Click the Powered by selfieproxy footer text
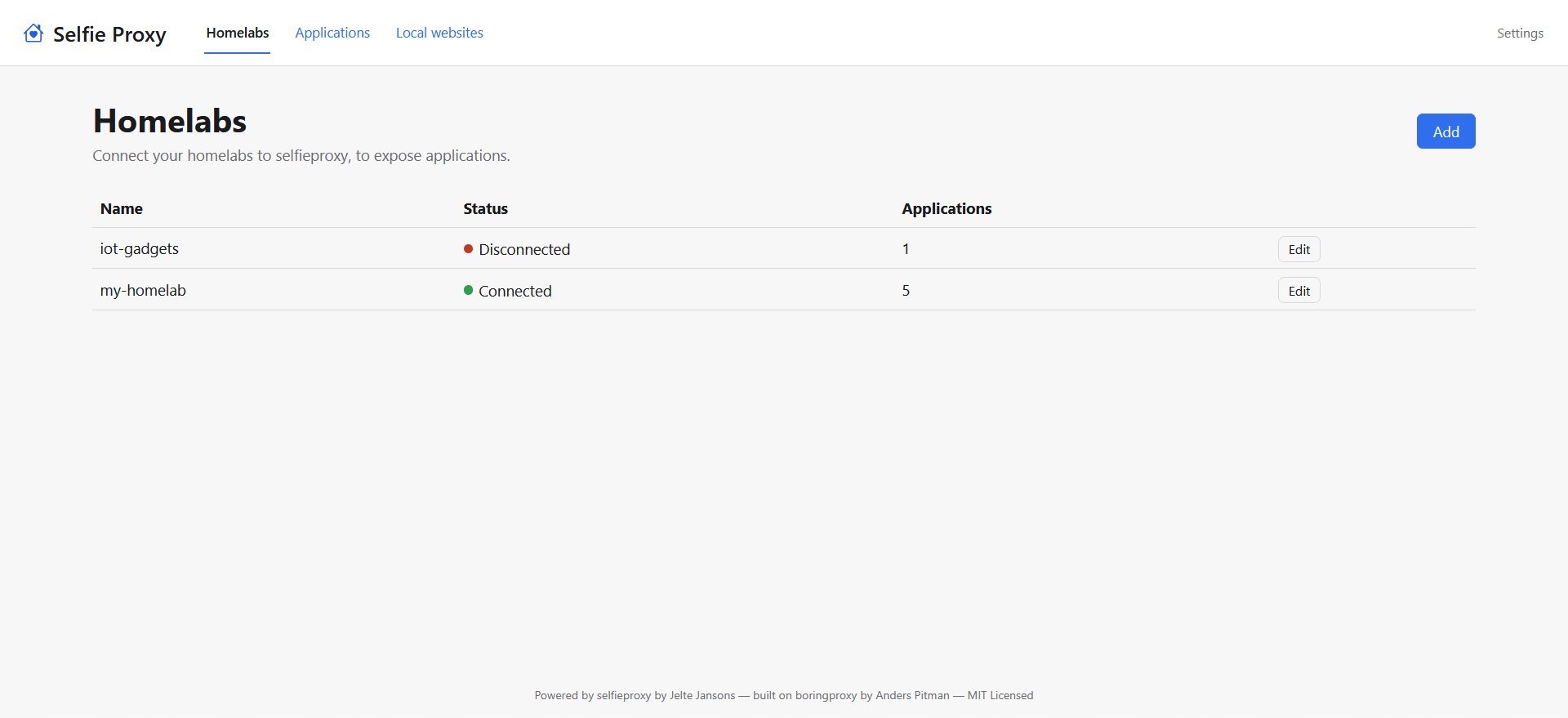This screenshot has width=1568, height=718. [x=784, y=695]
